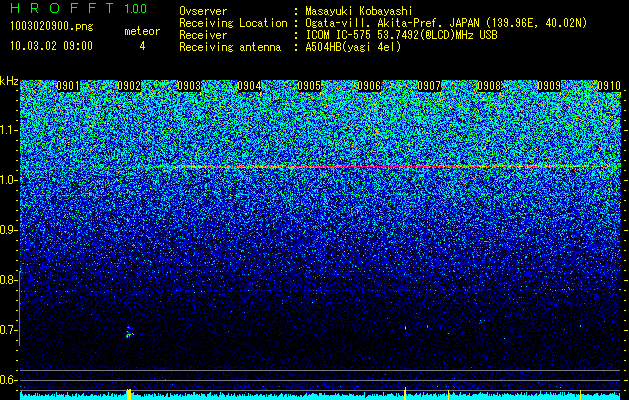Click the 0.8 kHz axis label
629x400 pixels.
click(8, 280)
